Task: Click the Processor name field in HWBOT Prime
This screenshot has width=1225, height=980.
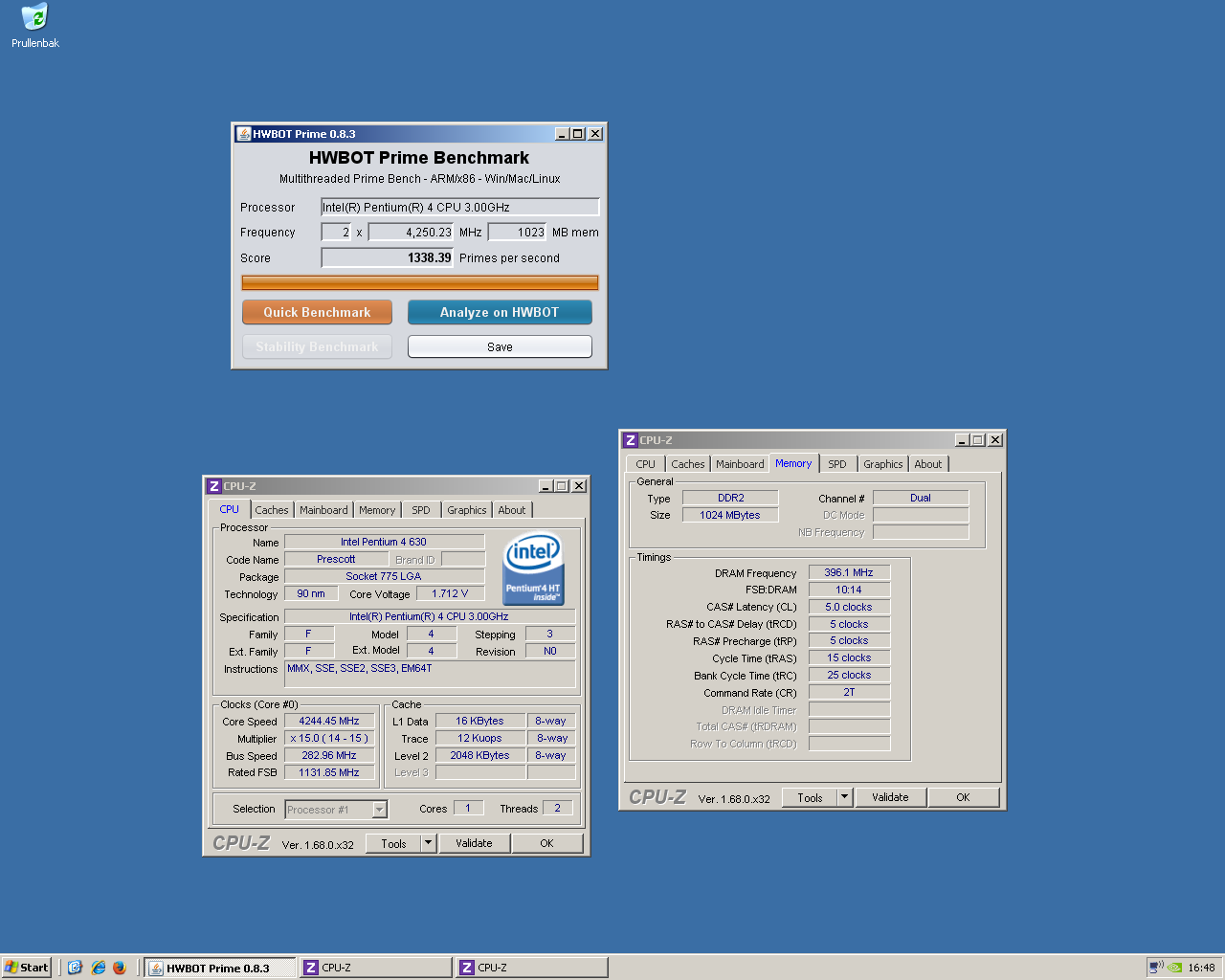Action: [x=460, y=207]
